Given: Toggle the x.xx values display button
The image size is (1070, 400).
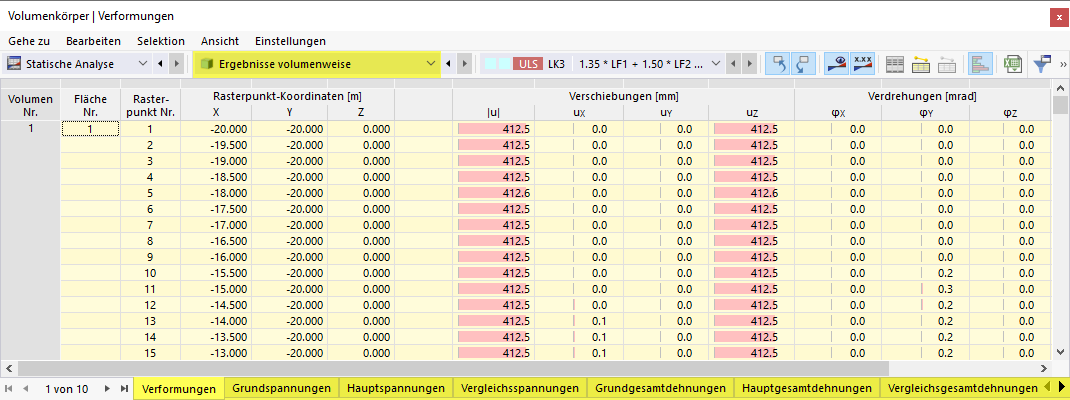Looking at the screenshot, I should (863, 64).
